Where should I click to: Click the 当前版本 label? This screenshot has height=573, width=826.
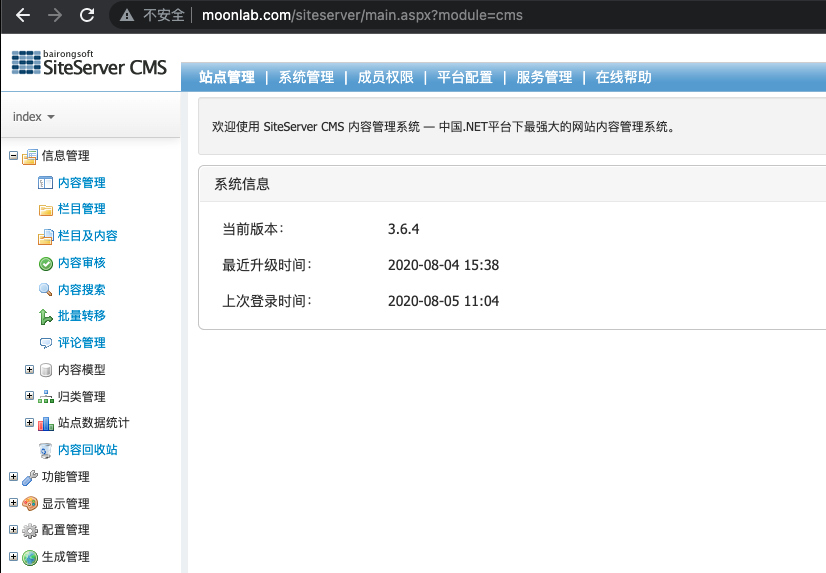253,229
